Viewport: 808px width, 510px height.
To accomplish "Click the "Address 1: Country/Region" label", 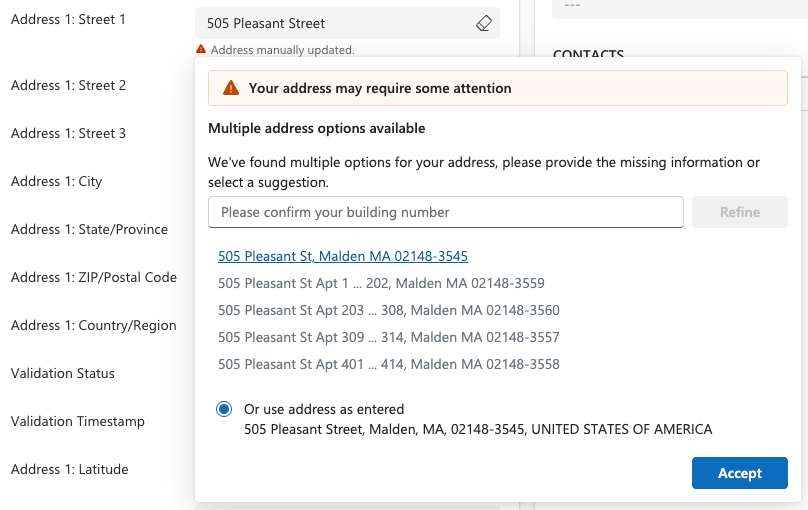I will pos(94,325).
